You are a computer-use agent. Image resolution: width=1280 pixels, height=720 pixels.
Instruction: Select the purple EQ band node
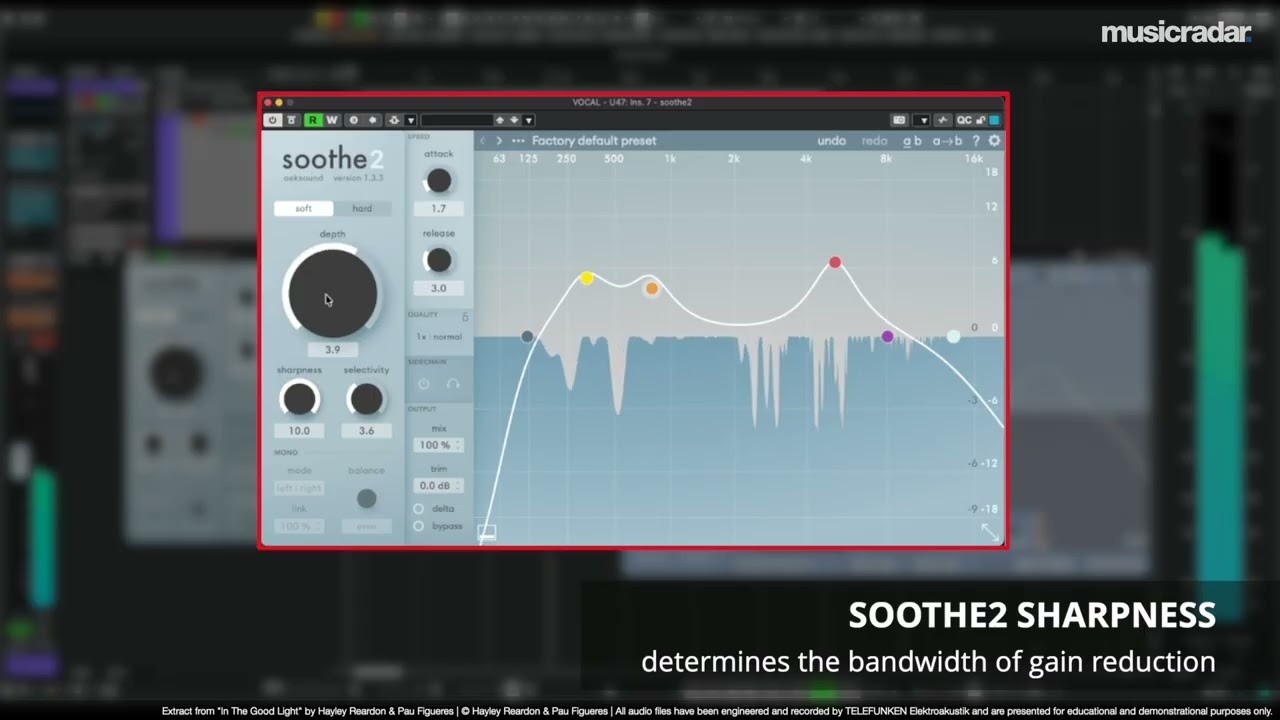point(887,337)
